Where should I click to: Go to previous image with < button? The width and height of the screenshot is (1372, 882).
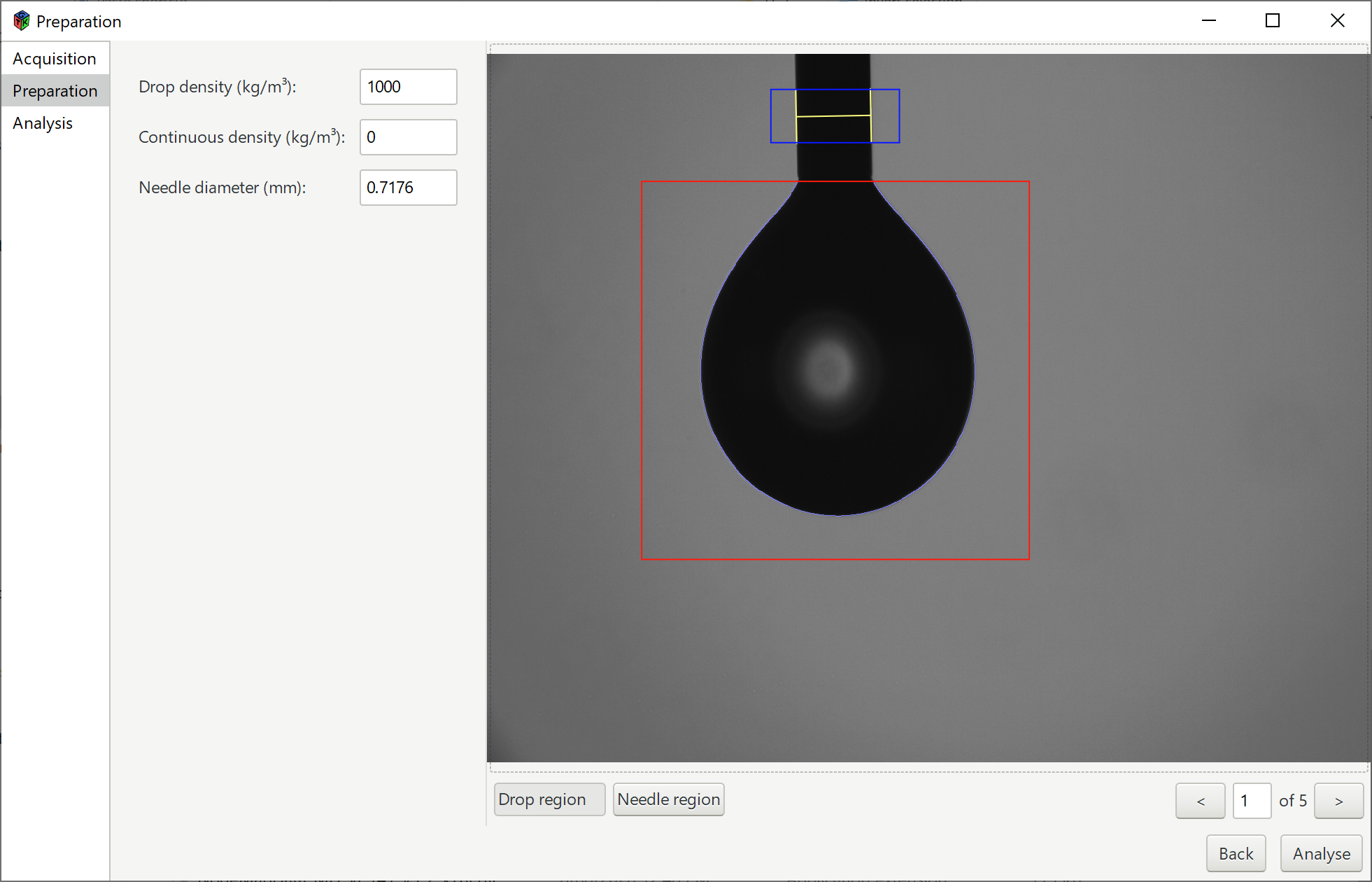point(1200,801)
